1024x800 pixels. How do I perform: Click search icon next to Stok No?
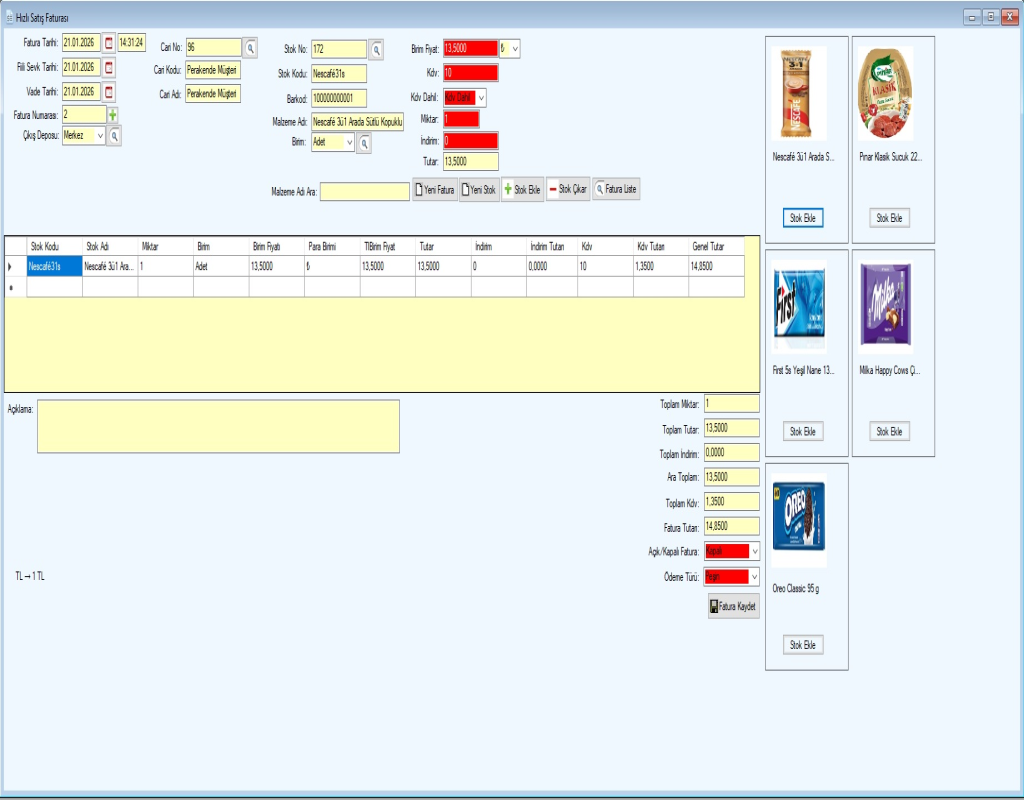[377, 48]
